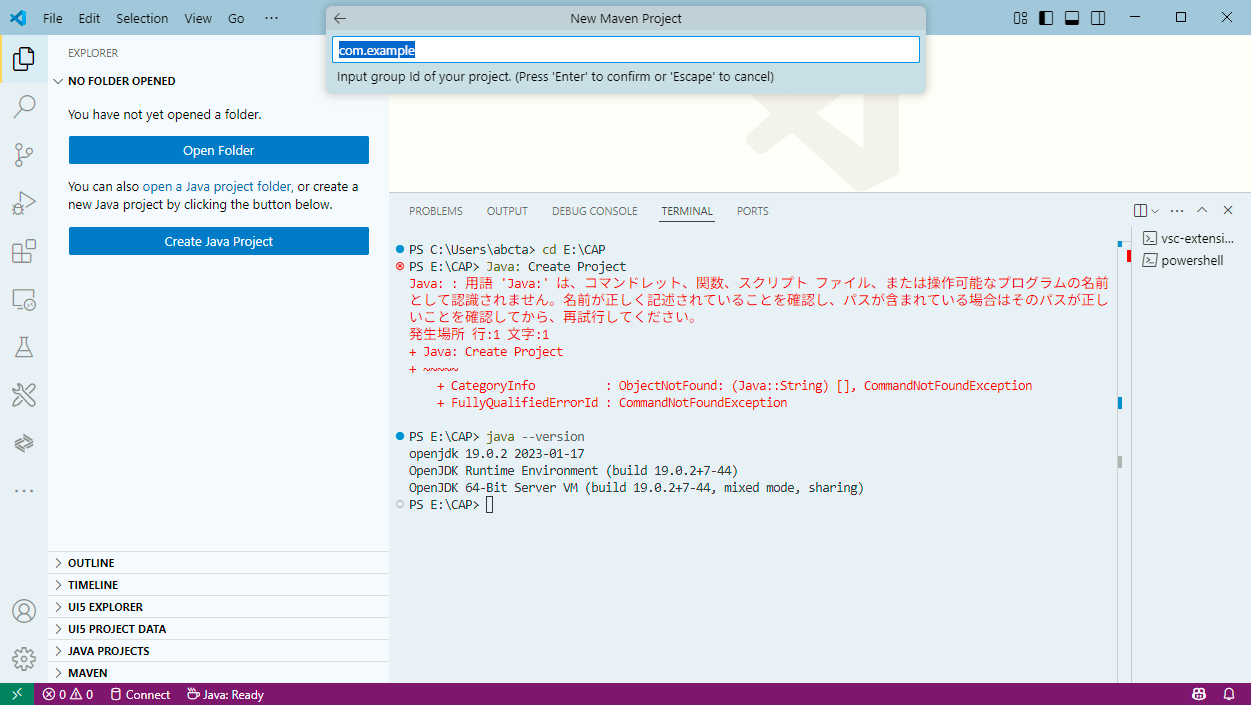Click the Open Folder button
This screenshot has height=705, width=1251.
219,150
